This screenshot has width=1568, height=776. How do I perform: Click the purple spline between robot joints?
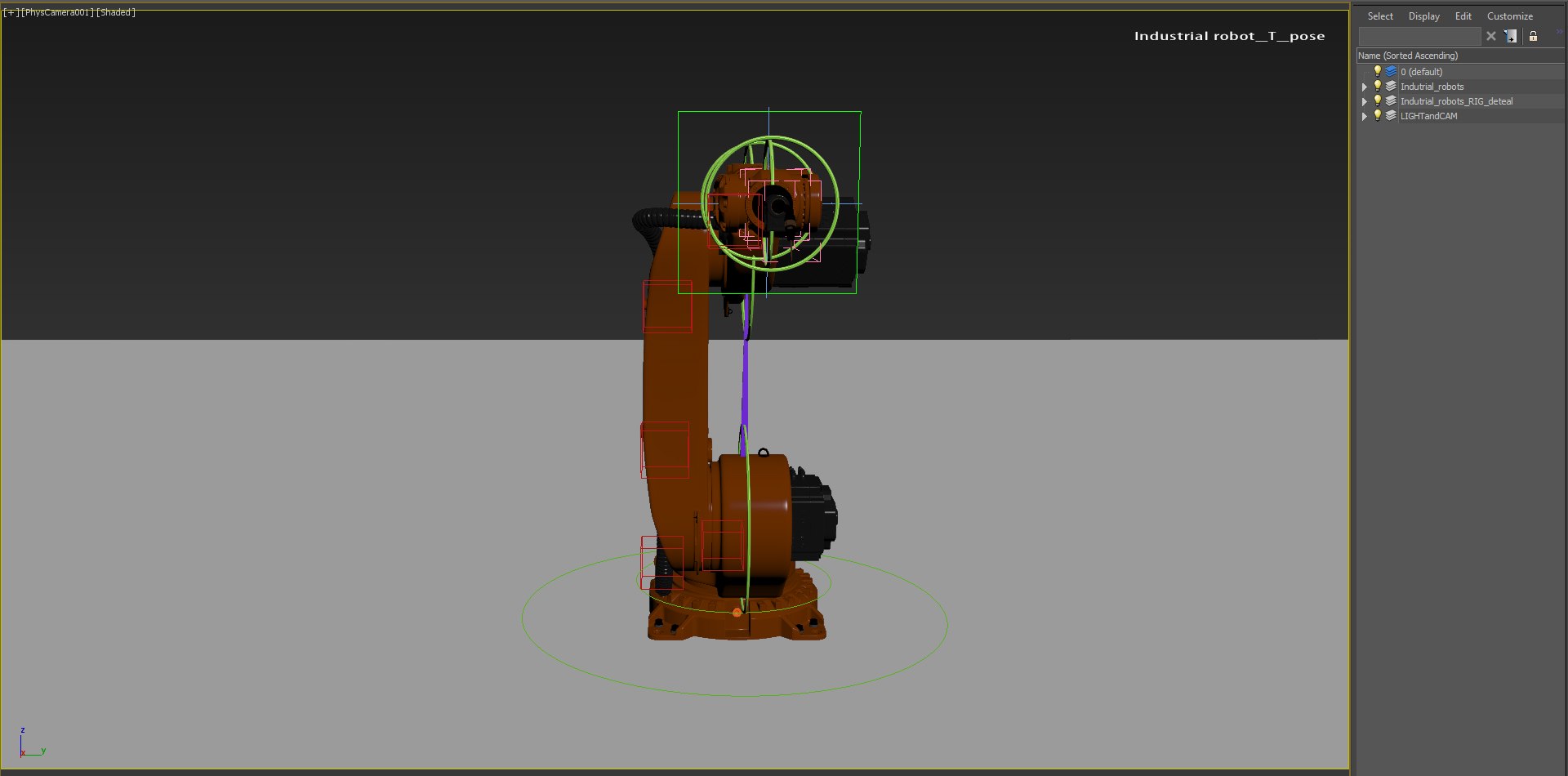point(745,376)
